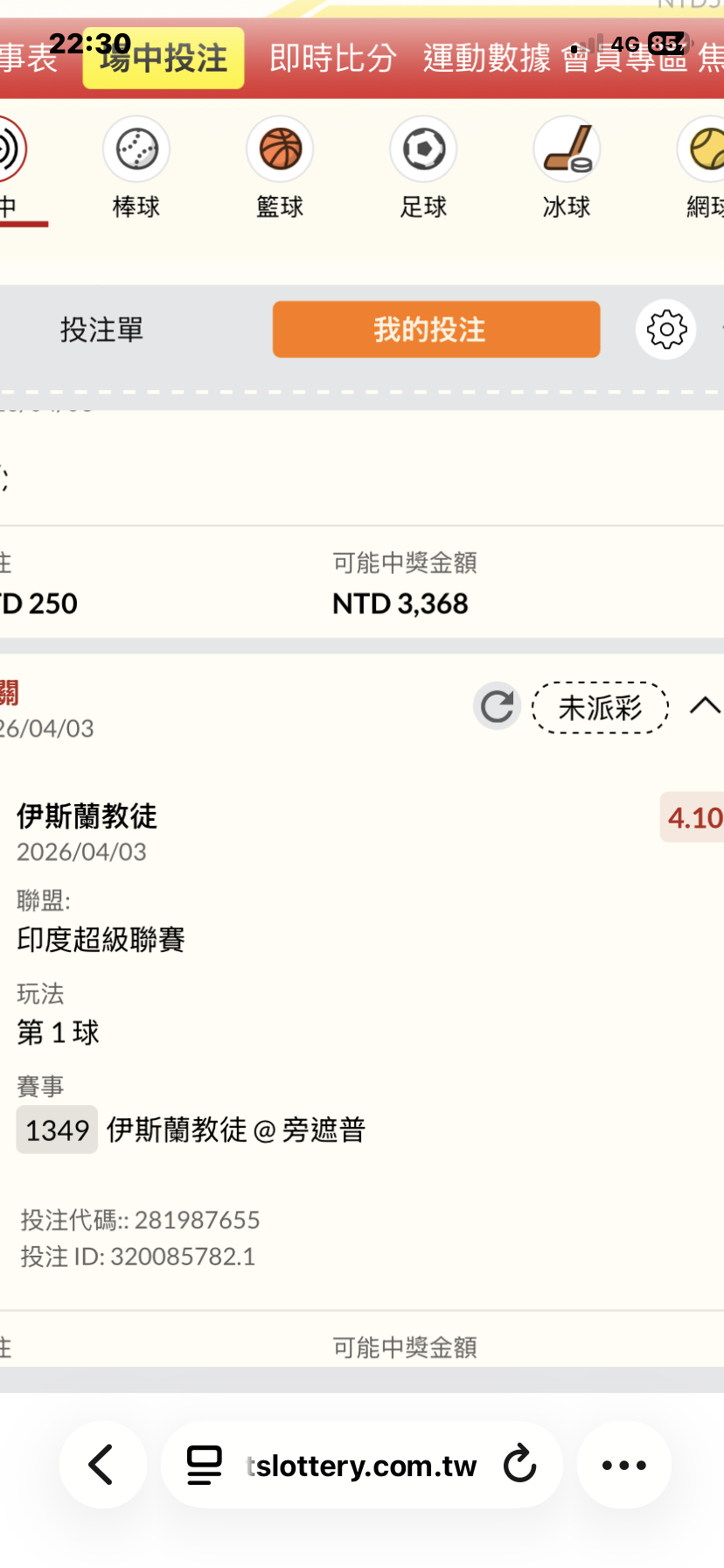Open 即時比分 live scores menu
Image resolution: width=724 pixels, height=1568 pixels.
point(333,59)
